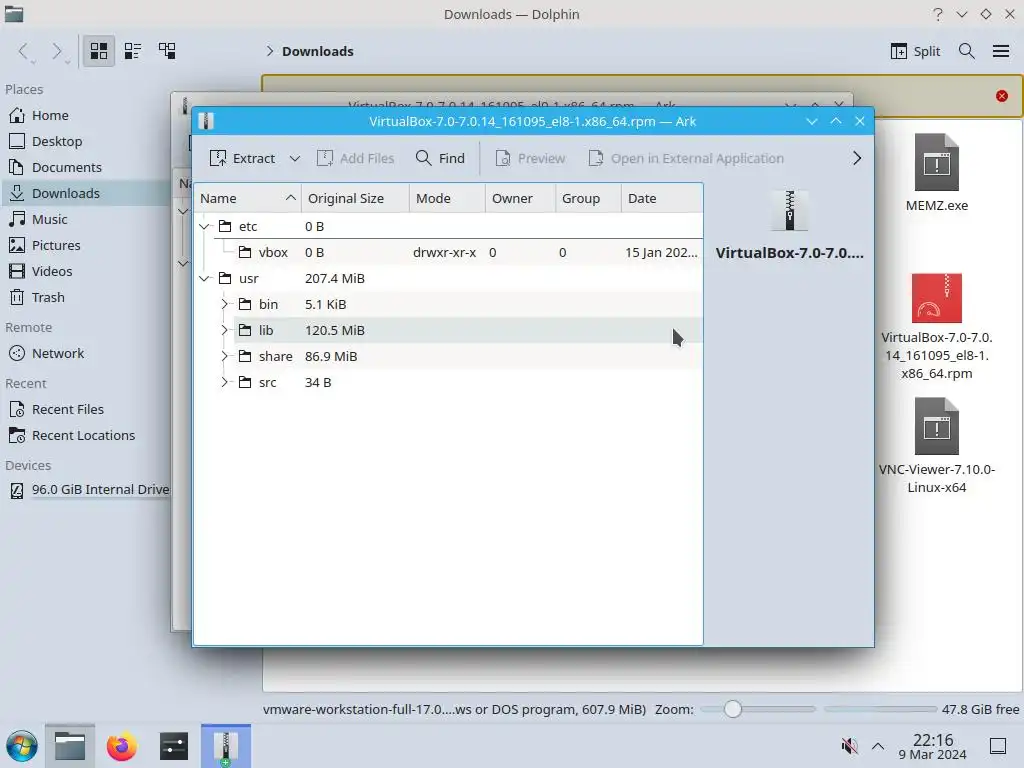Screen dimensions: 1024x768
Task: Open Dolphin search
Action: [967, 51]
